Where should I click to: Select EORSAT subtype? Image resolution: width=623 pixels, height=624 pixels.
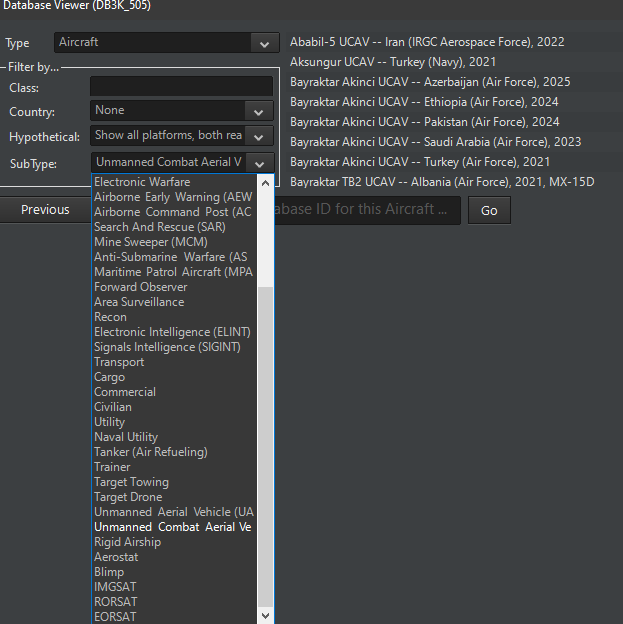pyautogui.click(x=174, y=617)
